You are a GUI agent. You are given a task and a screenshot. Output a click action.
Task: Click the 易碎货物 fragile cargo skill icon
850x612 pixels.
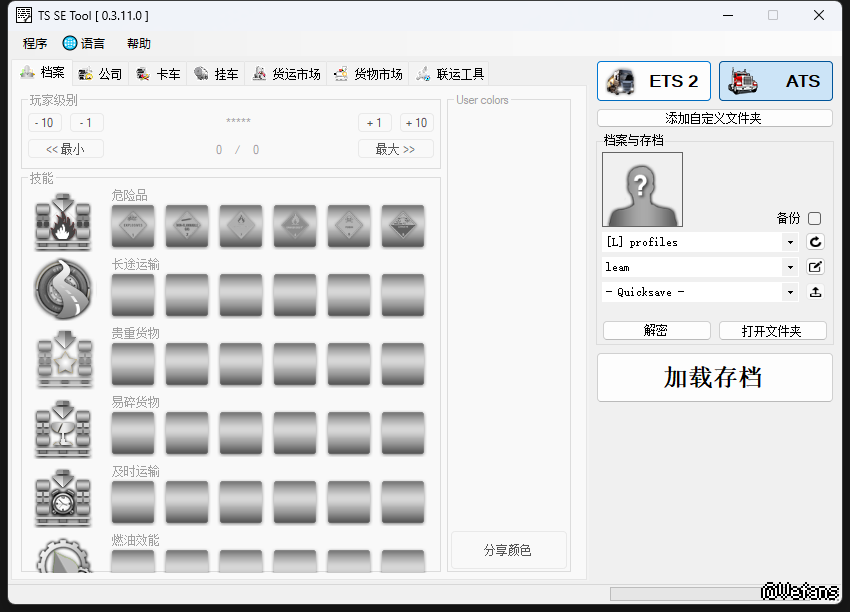click(63, 428)
